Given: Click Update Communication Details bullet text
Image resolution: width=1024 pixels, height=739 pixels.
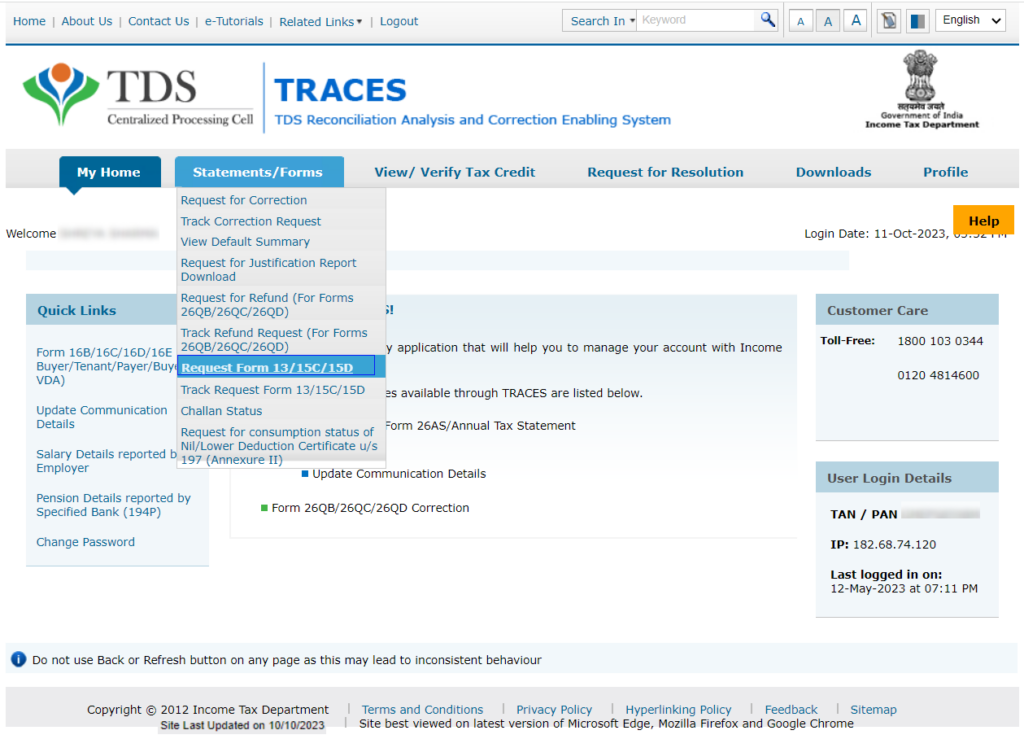Looking at the screenshot, I should tap(399, 473).
